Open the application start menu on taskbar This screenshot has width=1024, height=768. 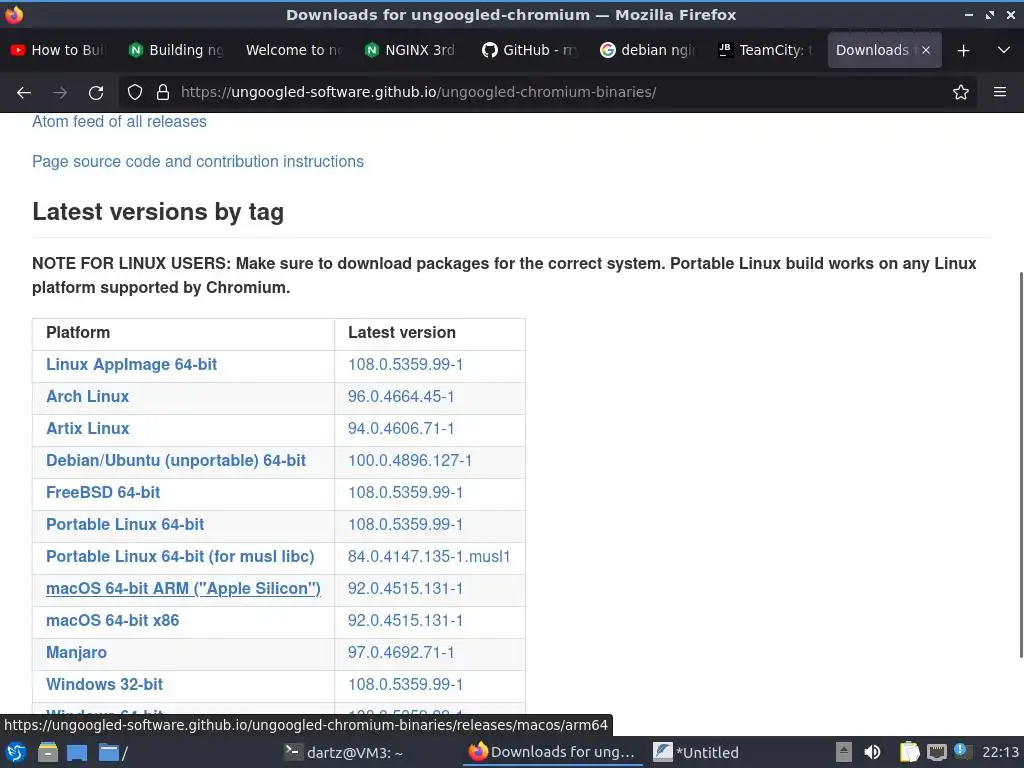point(16,752)
